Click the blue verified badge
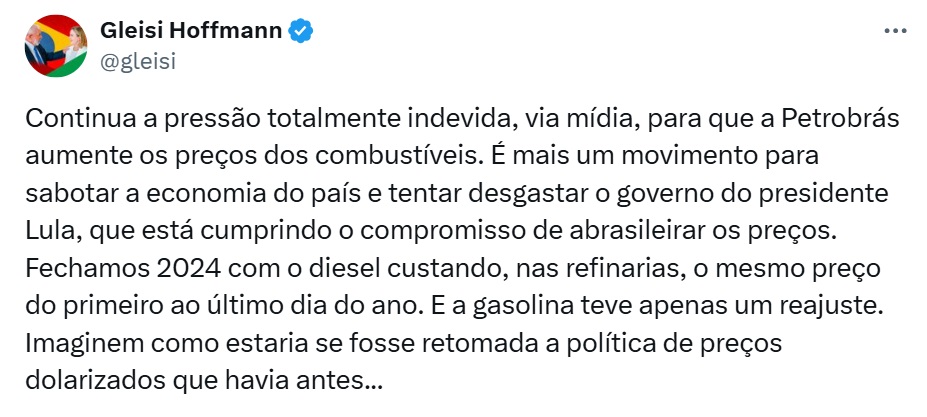 tap(302, 32)
